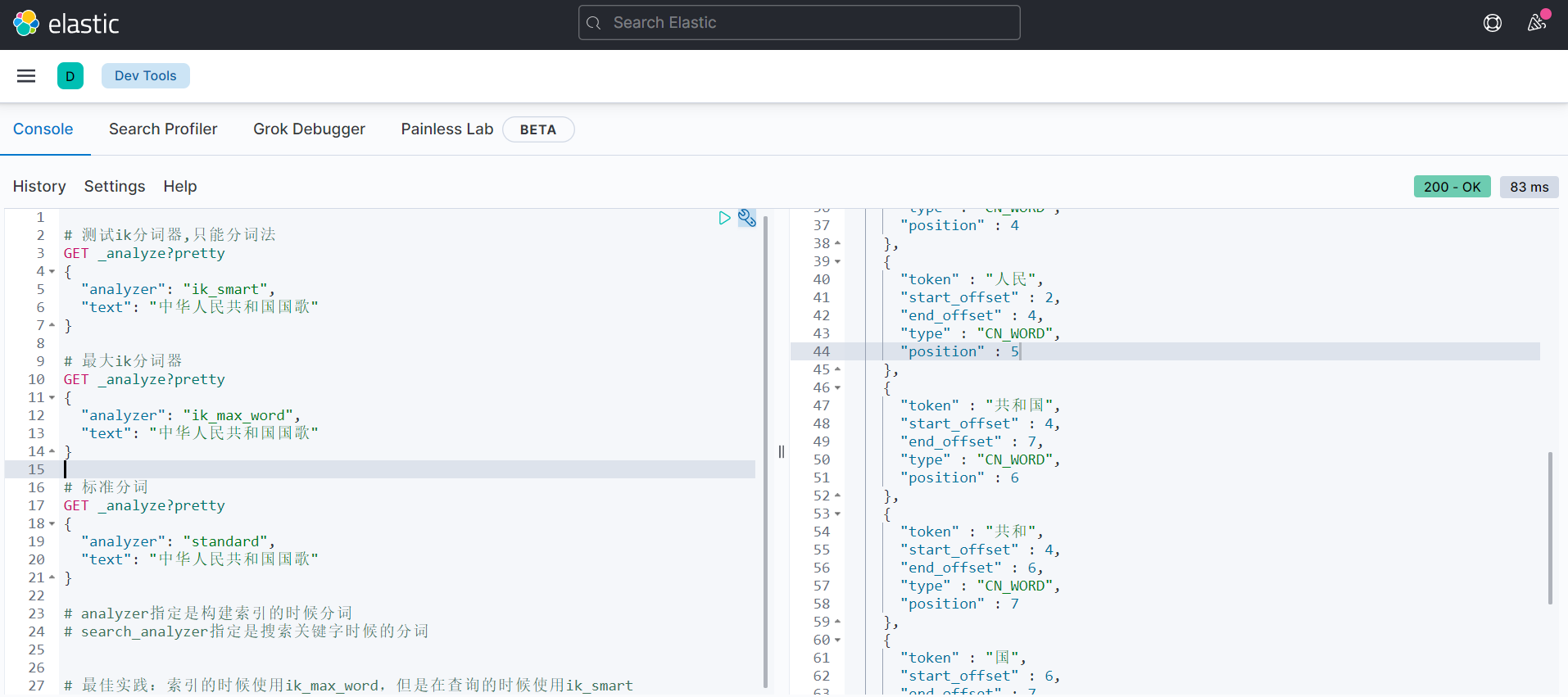Click the output pane vertical scrollbar
Image resolution: width=1568 pixels, height=697 pixels.
pos(1550,528)
